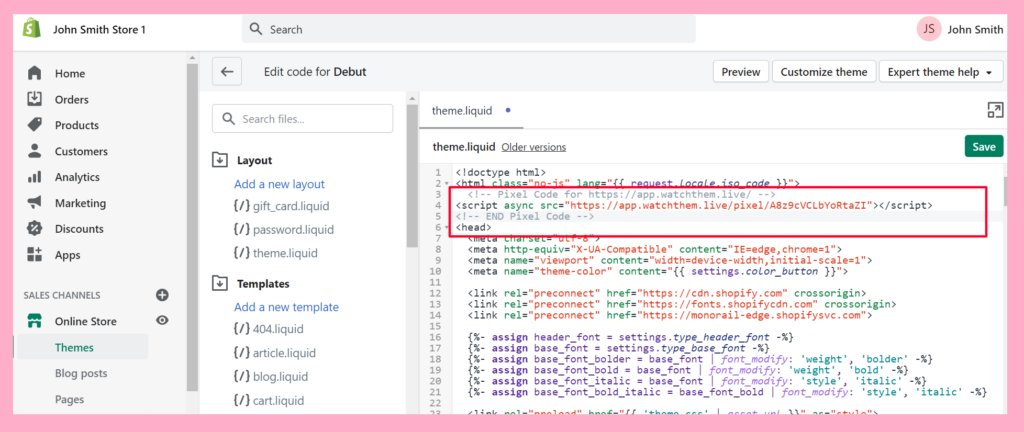Click the Analytics bar chart icon
Image resolution: width=1024 pixels, height=432 pixels.
point(35,177)
